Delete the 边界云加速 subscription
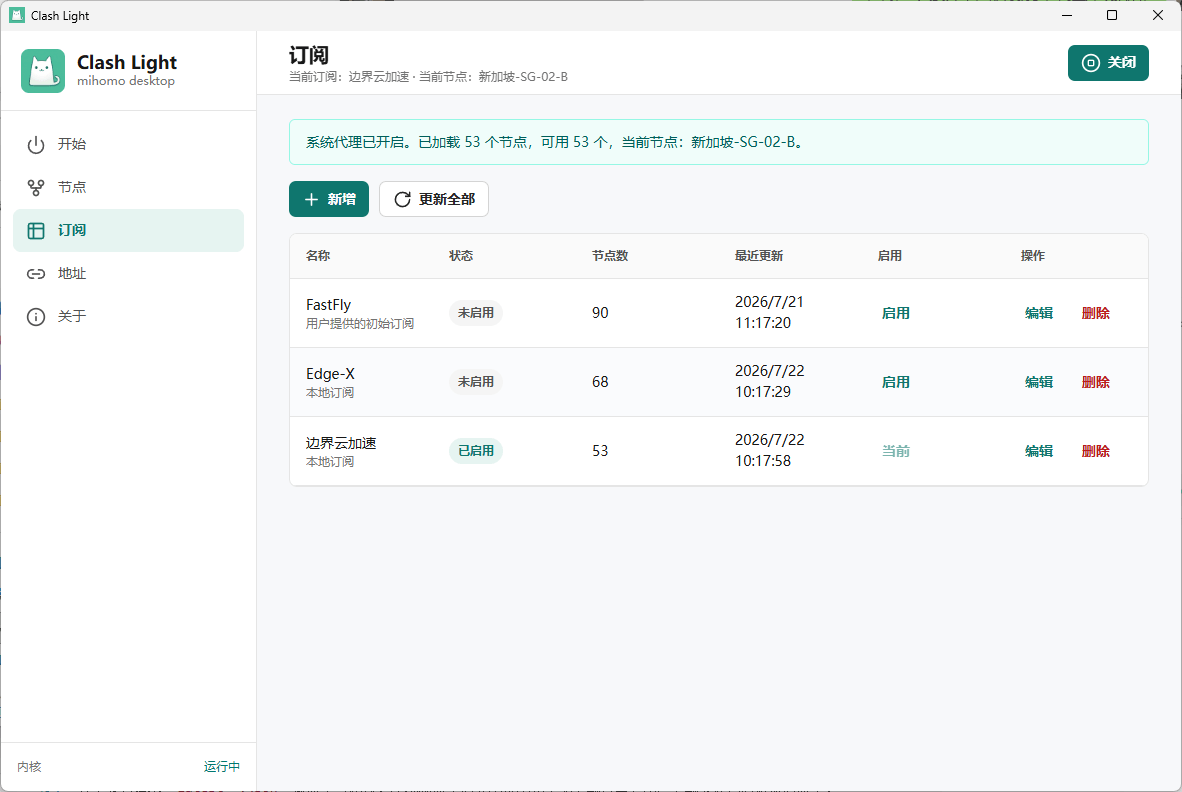 click(1095, 451)
